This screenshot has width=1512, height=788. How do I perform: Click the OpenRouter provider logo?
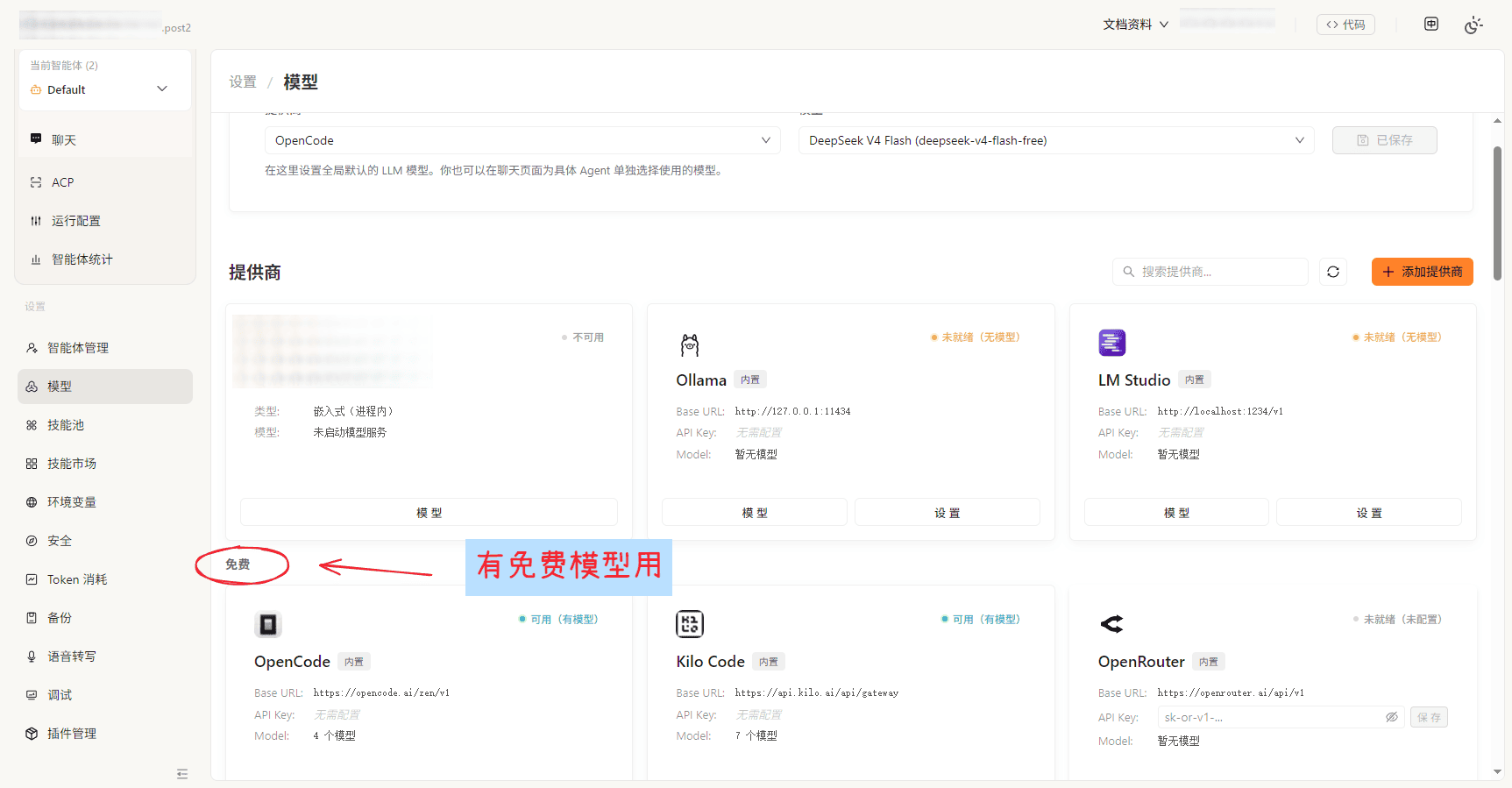(x=1111, y=624)
